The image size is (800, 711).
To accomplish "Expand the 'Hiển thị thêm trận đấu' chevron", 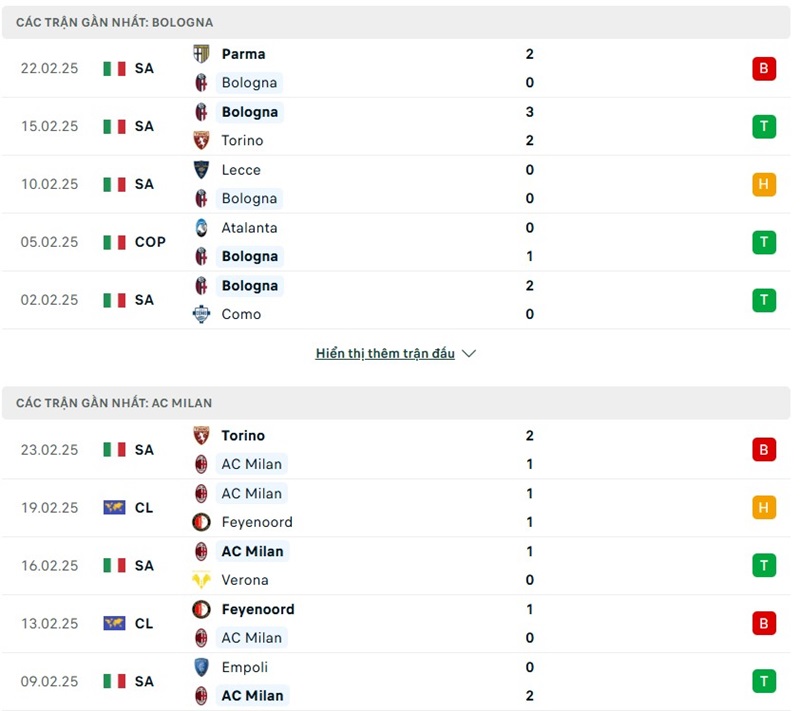I will (470, 354).
